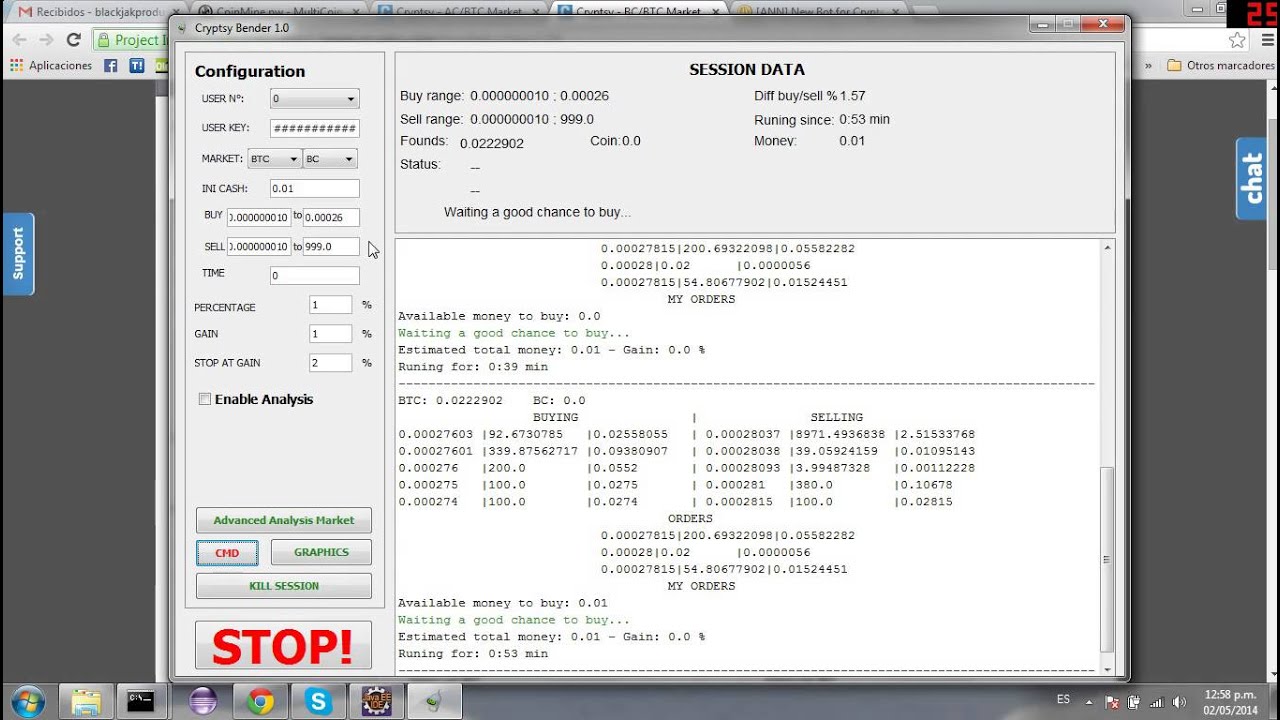Click the big red STOP! button
This screenshot has height=720, width=1280.
pos(283,646)
